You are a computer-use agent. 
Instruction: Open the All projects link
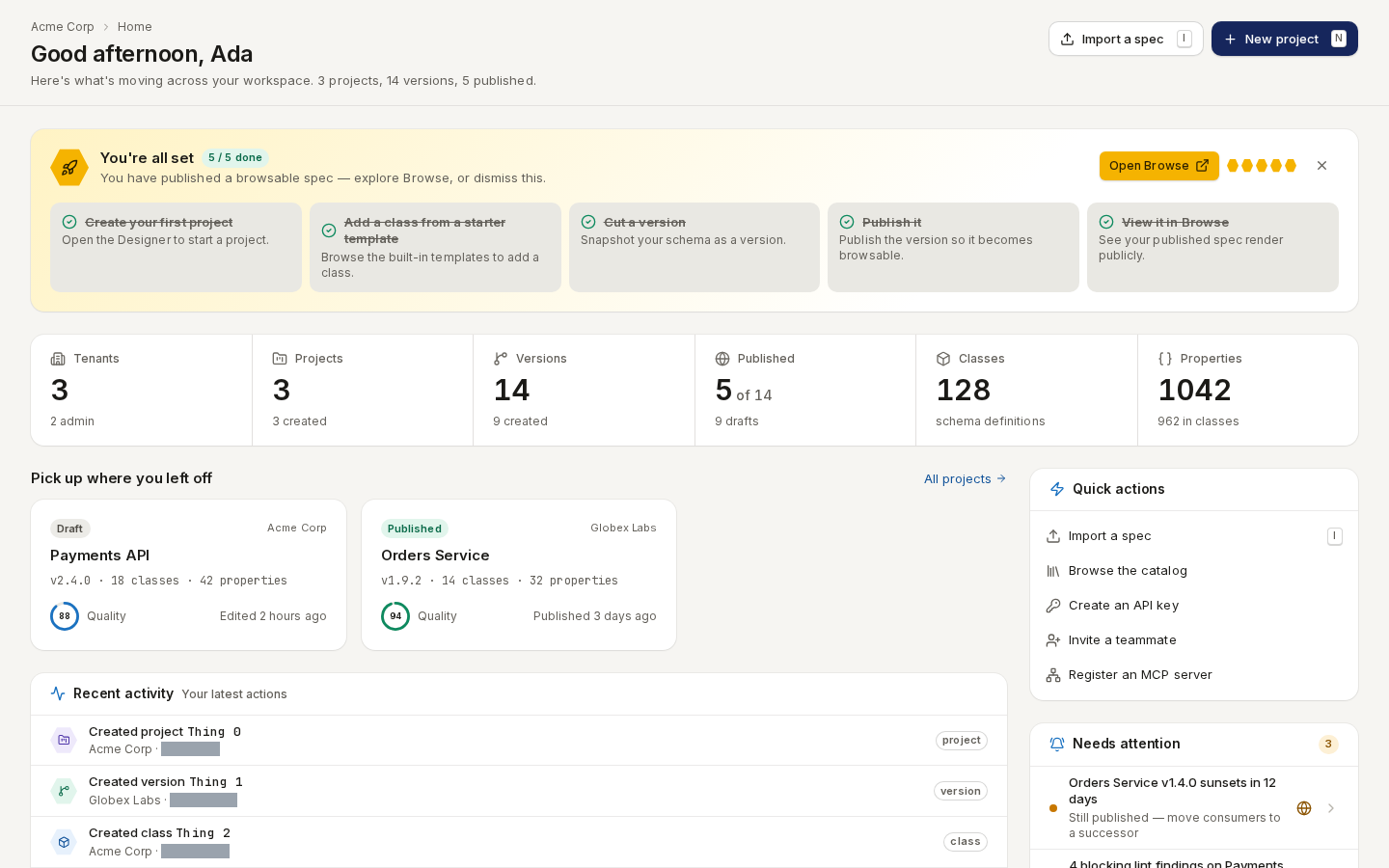click(965, 479)
